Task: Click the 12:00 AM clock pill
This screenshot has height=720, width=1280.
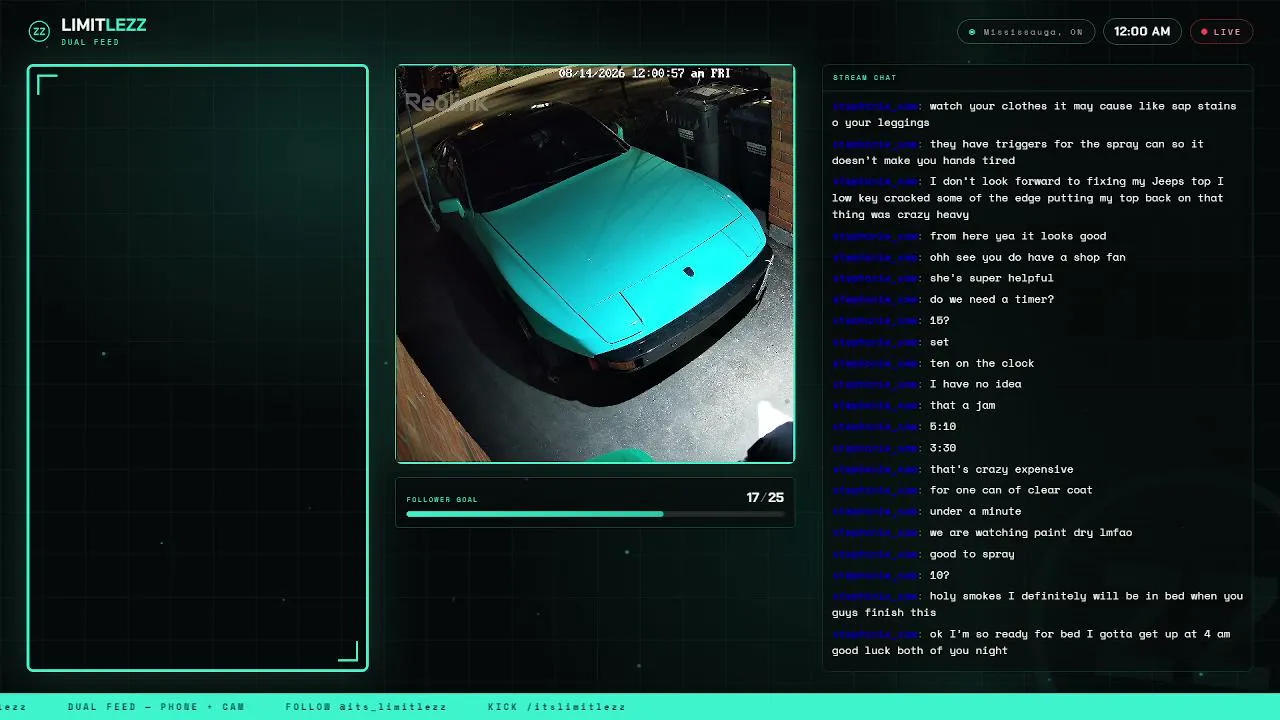Action: (x=1142, y=32)
